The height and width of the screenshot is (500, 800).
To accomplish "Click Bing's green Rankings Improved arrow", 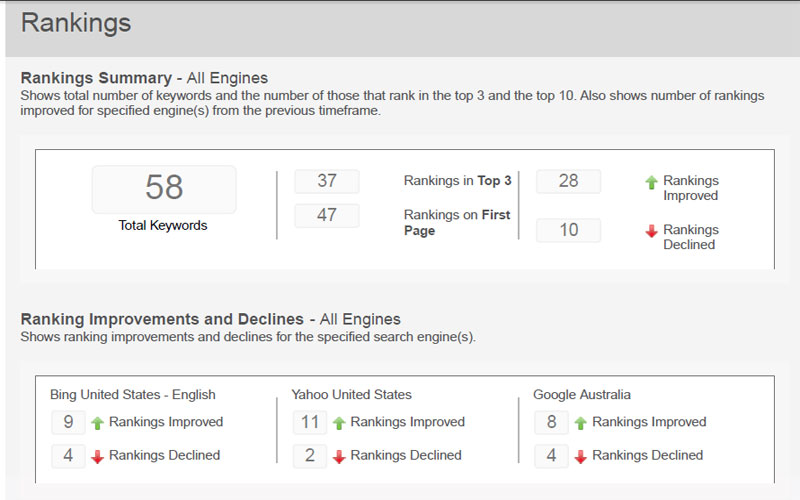I will [97, 423].
